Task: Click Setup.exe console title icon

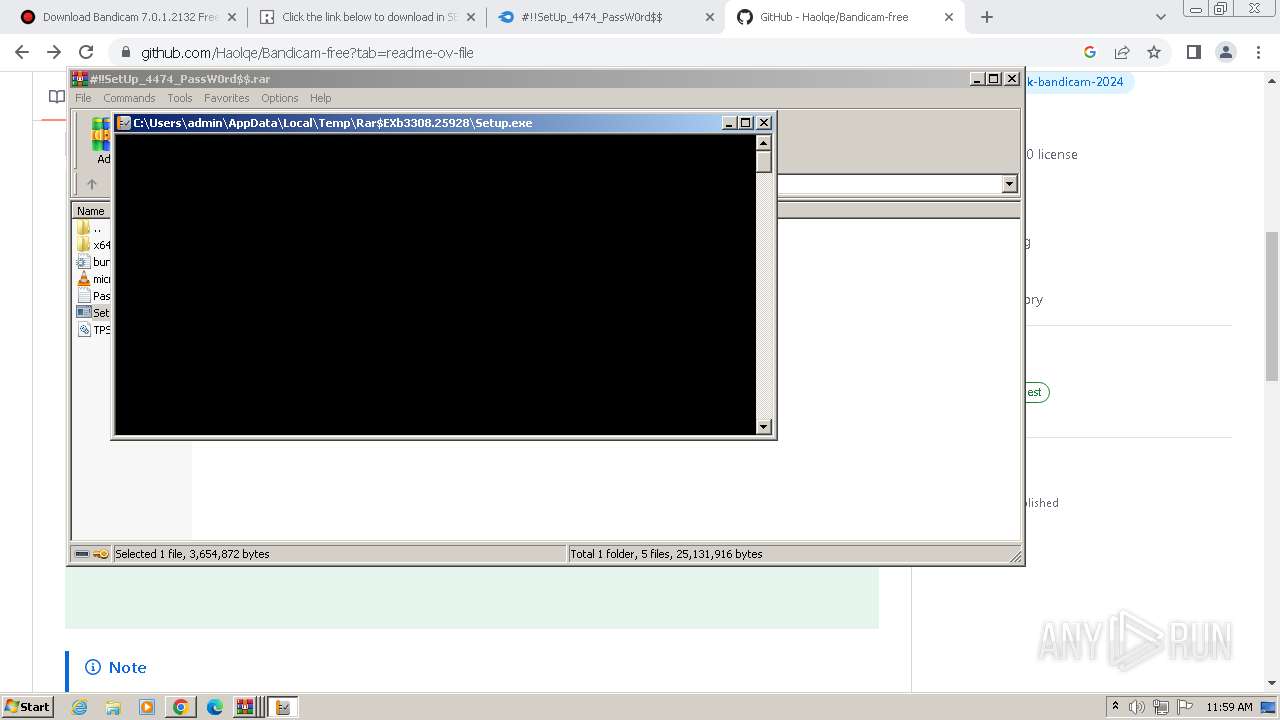Action: pos(124,123)
